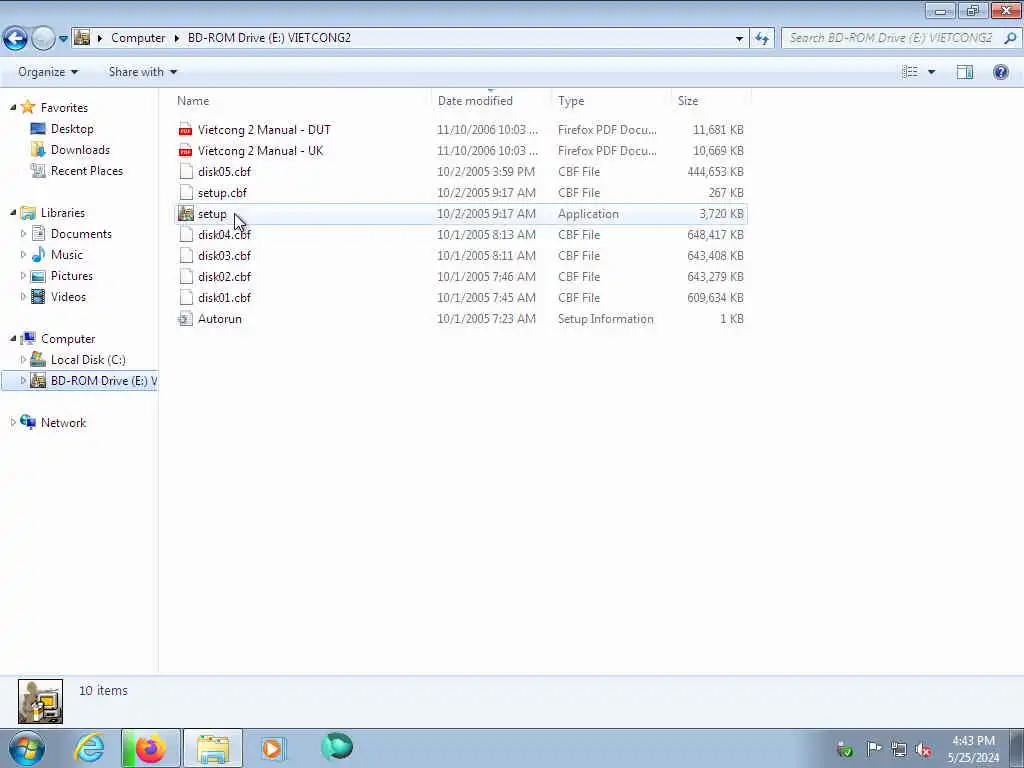Viewport: 1024px width, 768px height.
Task: Click the Action Center flag tray icon
Action: click(874, 749)
